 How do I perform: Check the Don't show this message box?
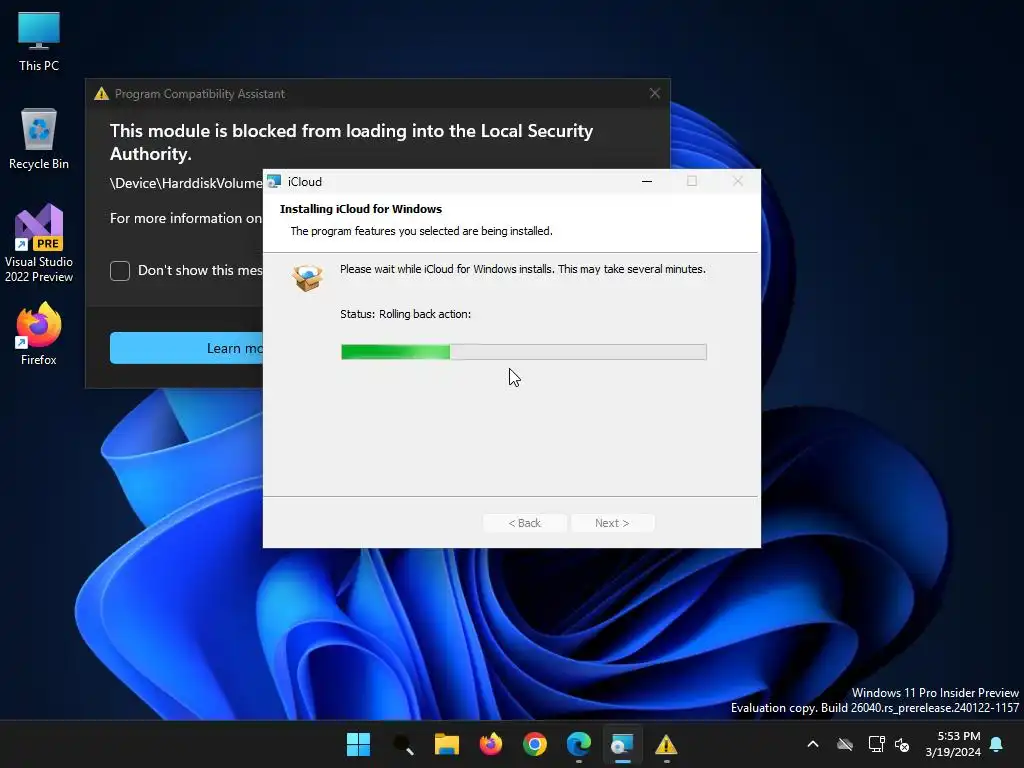[x=120, y=270]
